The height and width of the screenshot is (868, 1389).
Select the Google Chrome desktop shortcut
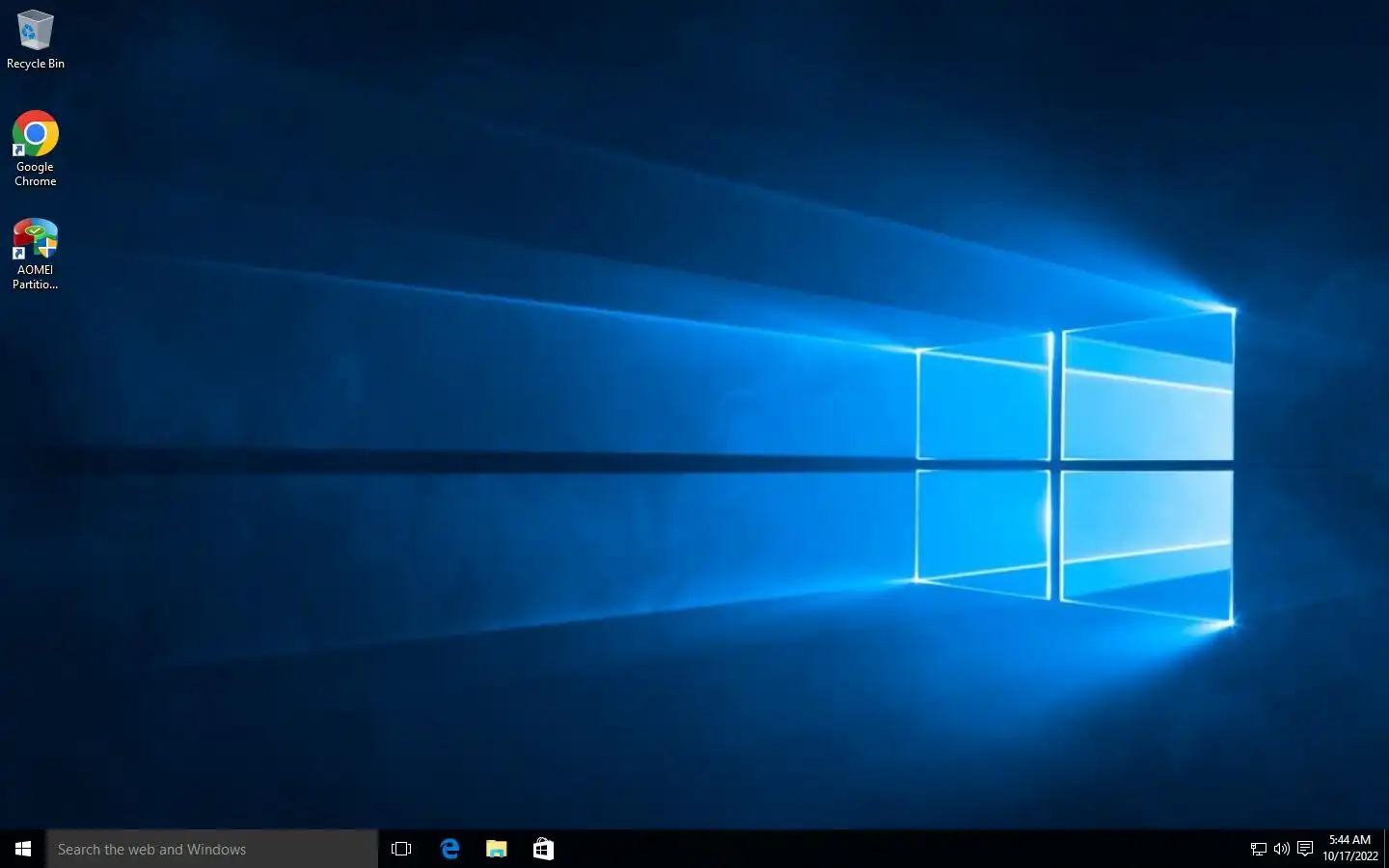point(36,149)
